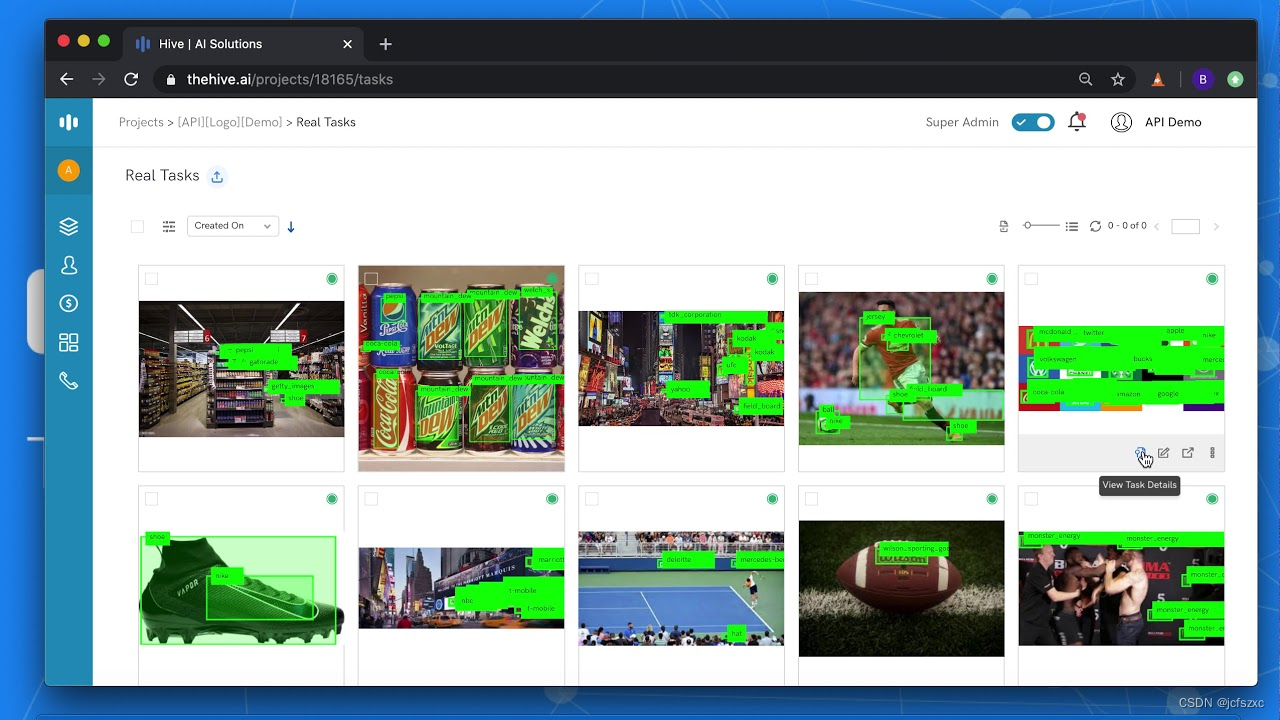Viewport: 1280px width, 720px height.
Task: Open the Created On sort dropdown
Action: pos(232,226)
